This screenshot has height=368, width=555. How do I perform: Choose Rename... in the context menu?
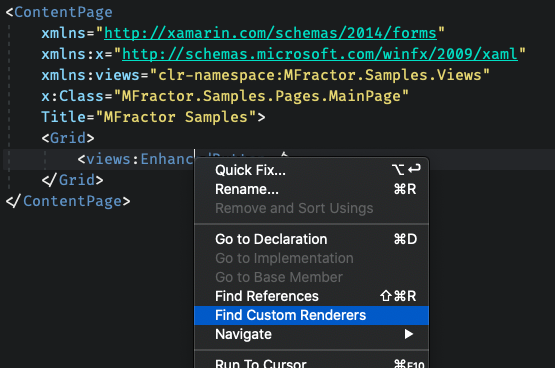click(311, 189)
